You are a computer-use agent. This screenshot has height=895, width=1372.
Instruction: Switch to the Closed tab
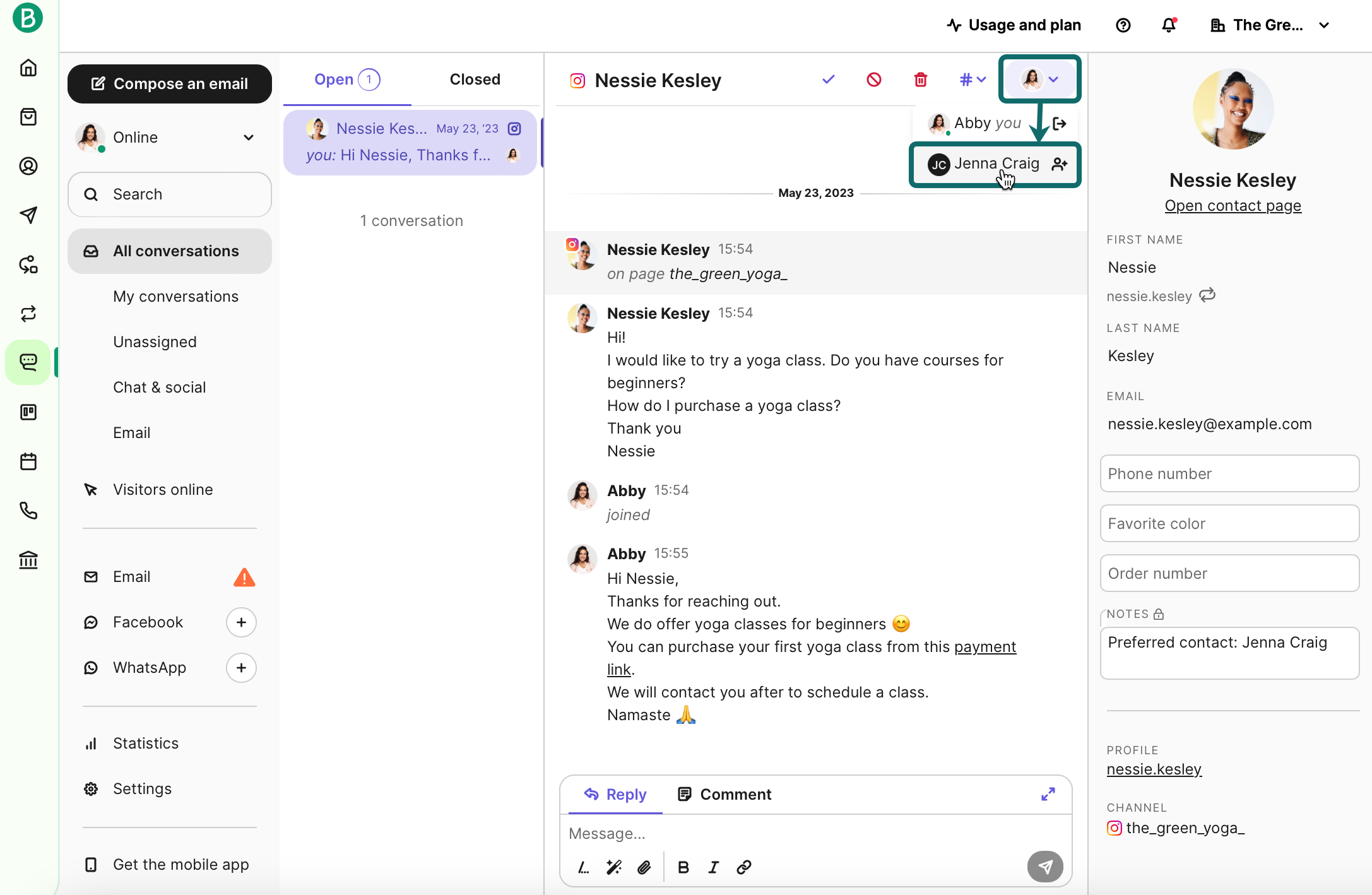pos(475,80)
